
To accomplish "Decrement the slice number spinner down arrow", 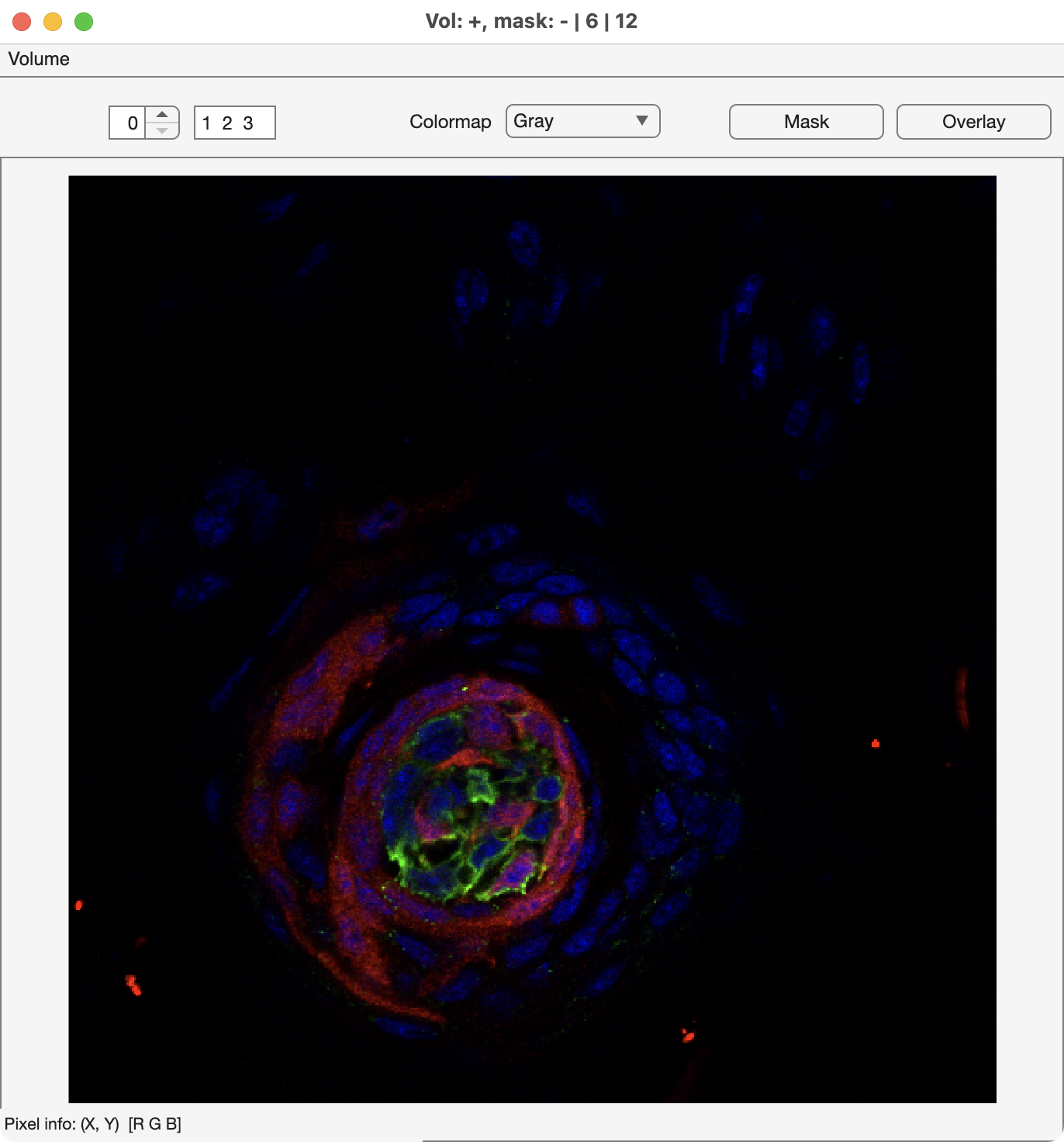I will [x=162, y=130].
